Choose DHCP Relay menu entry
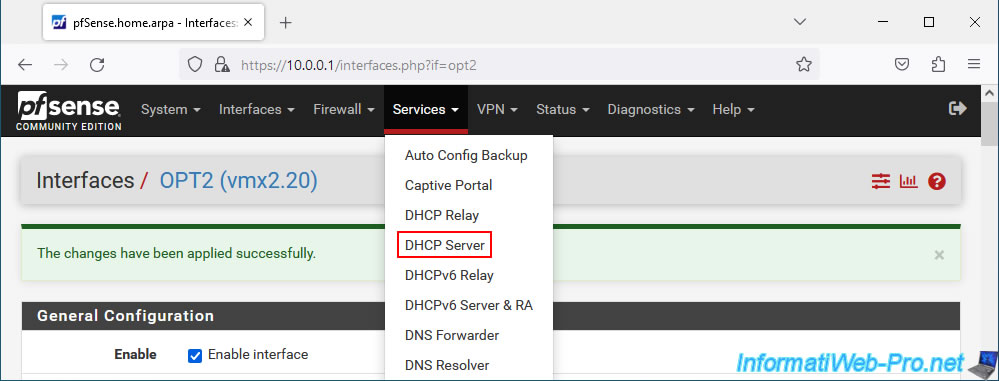The width and height of the screenshot is (999, 381). [x=442, y=215]
